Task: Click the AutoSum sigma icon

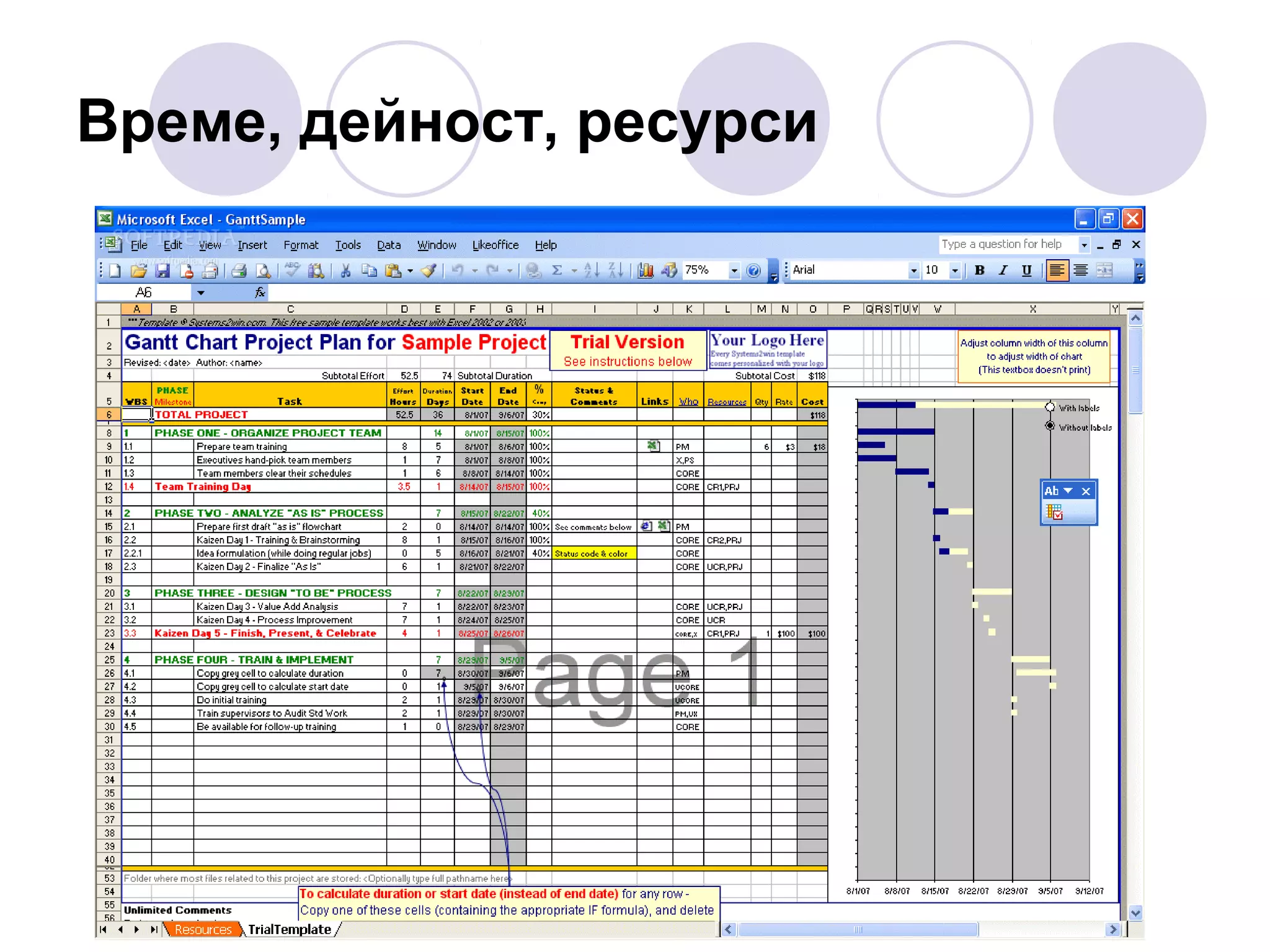Action: (x=557, y=270)
